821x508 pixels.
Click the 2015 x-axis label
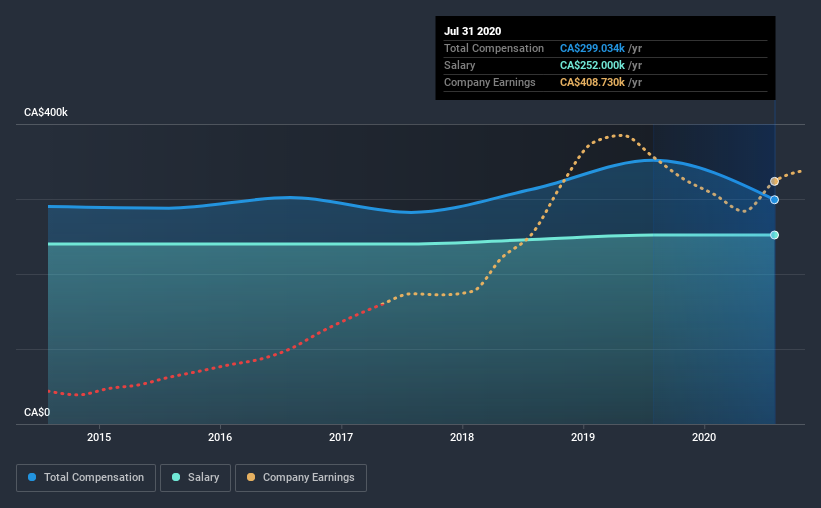99,437
